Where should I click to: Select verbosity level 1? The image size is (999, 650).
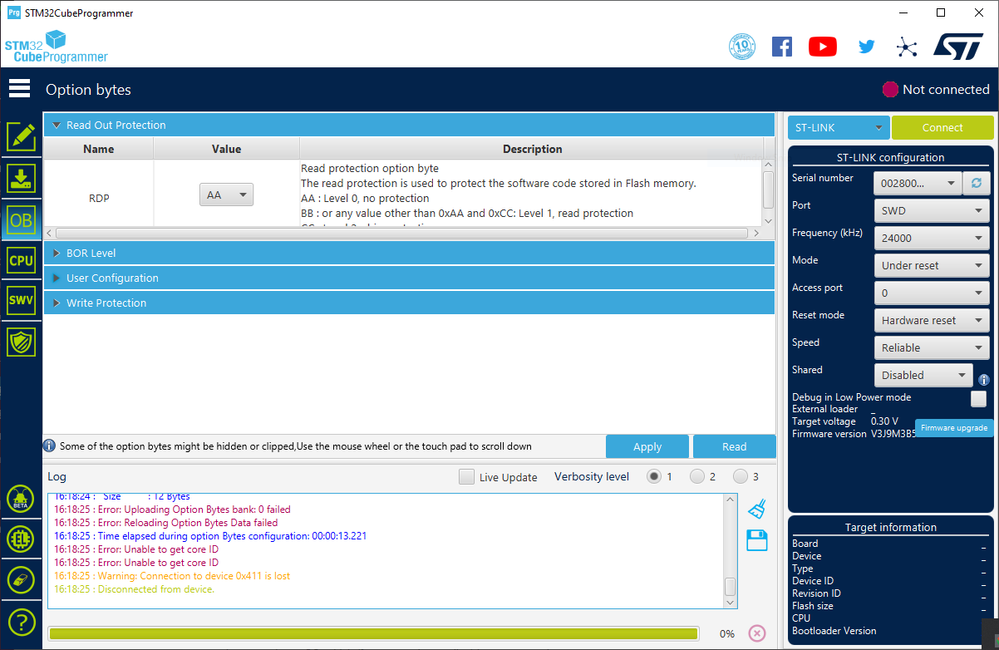(654, 476)
